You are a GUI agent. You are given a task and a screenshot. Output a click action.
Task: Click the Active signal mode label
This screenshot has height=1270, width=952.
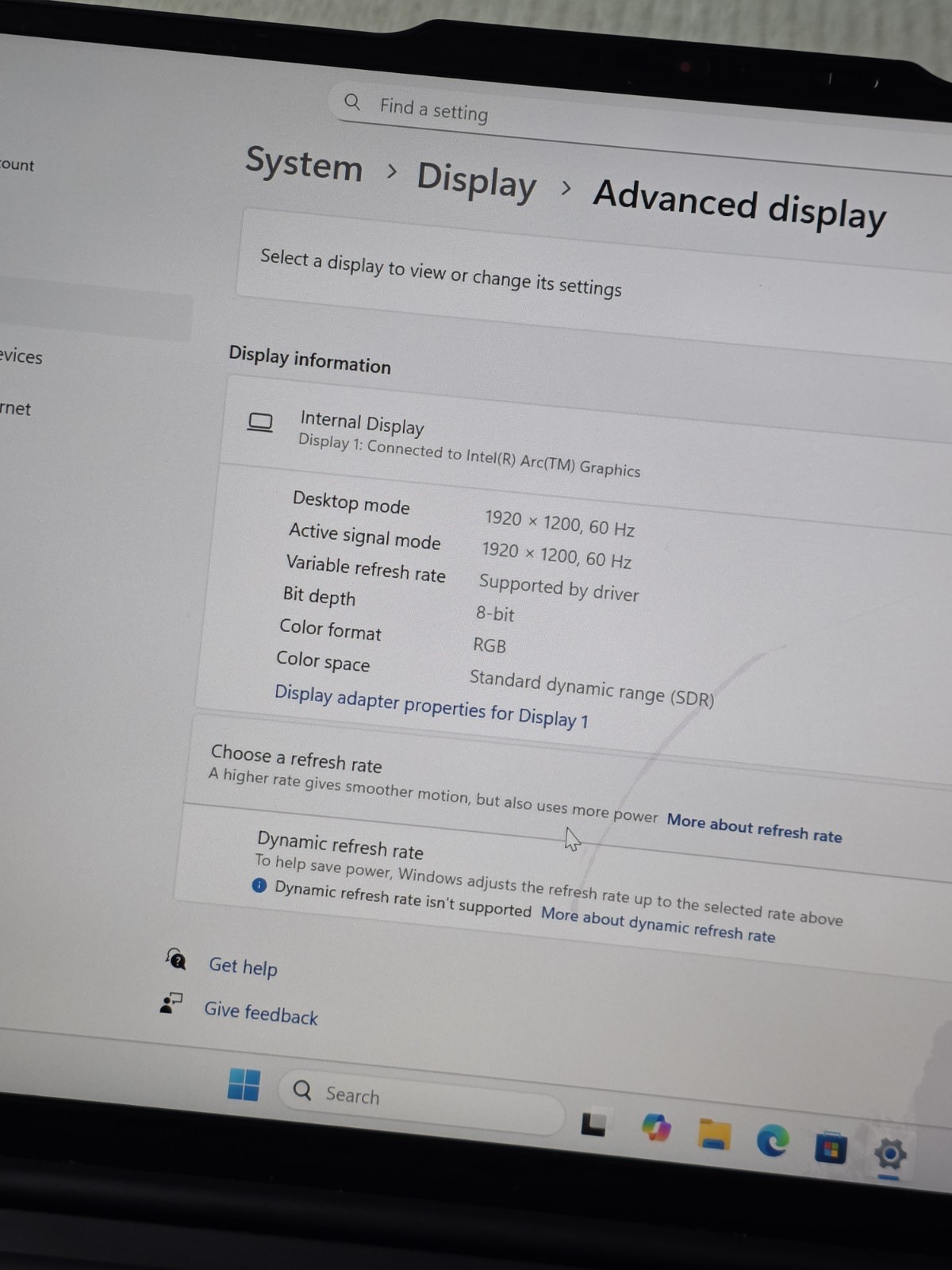pos(364,536)
